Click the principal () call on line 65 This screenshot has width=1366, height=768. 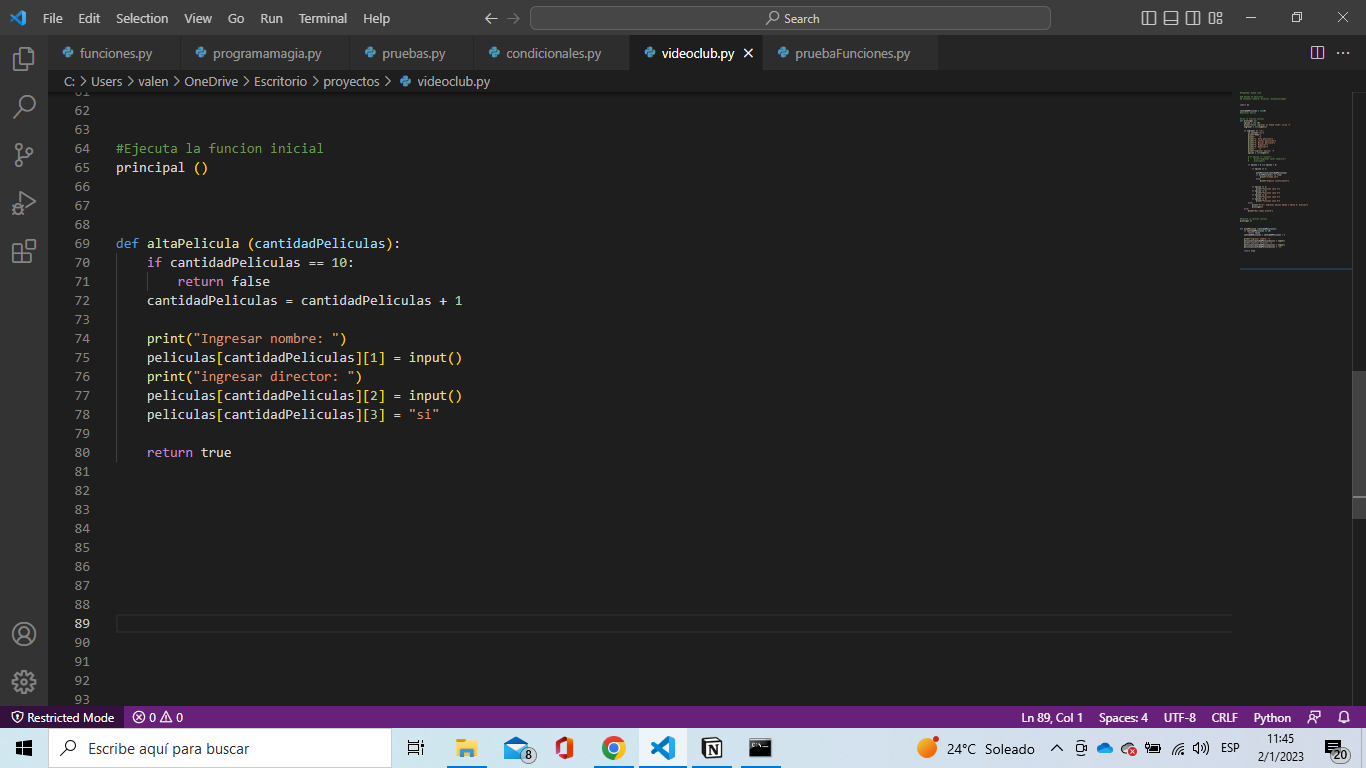162,167
